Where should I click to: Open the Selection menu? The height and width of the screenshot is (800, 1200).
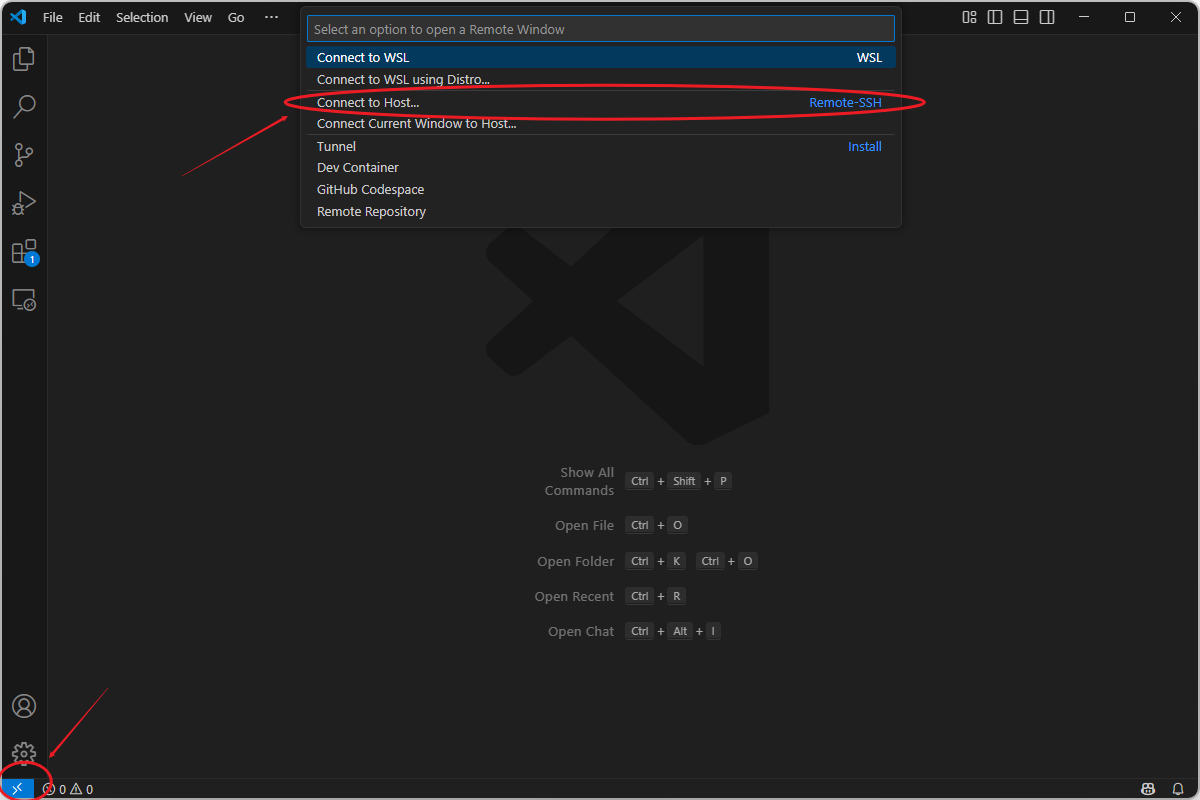click(x=142, y=17)
